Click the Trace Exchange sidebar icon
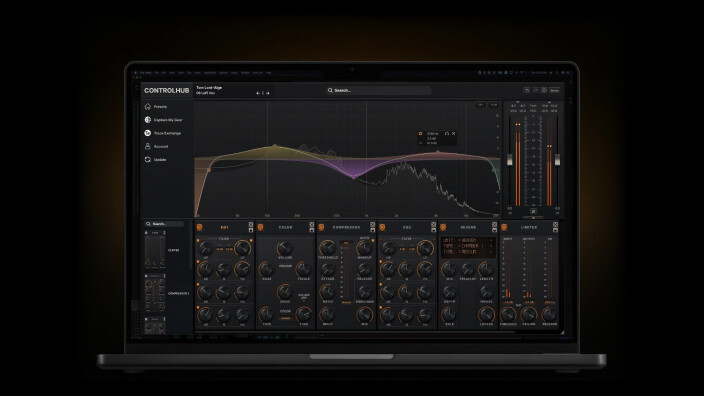 click(x=148, y=133)
